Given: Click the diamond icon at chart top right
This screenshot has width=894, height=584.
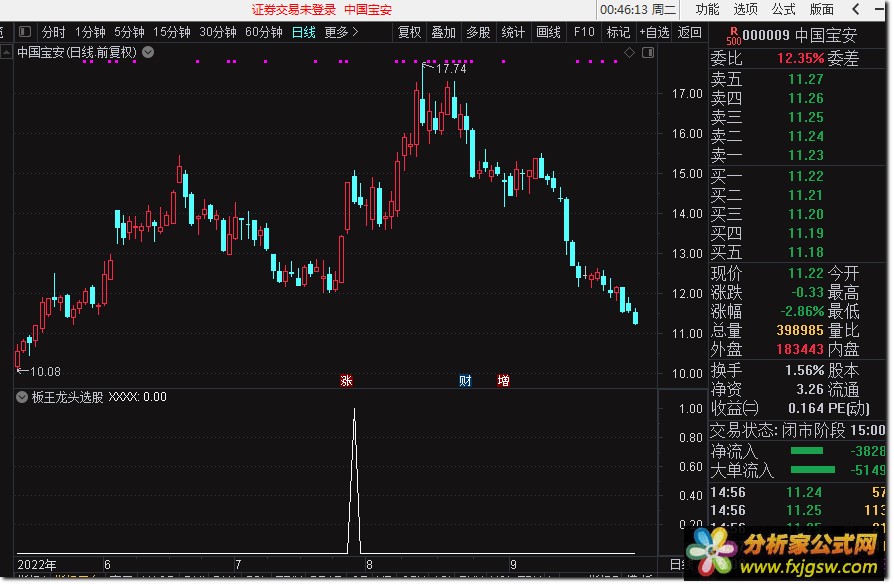Looking at the screenshot, I should tap(629, 52).
